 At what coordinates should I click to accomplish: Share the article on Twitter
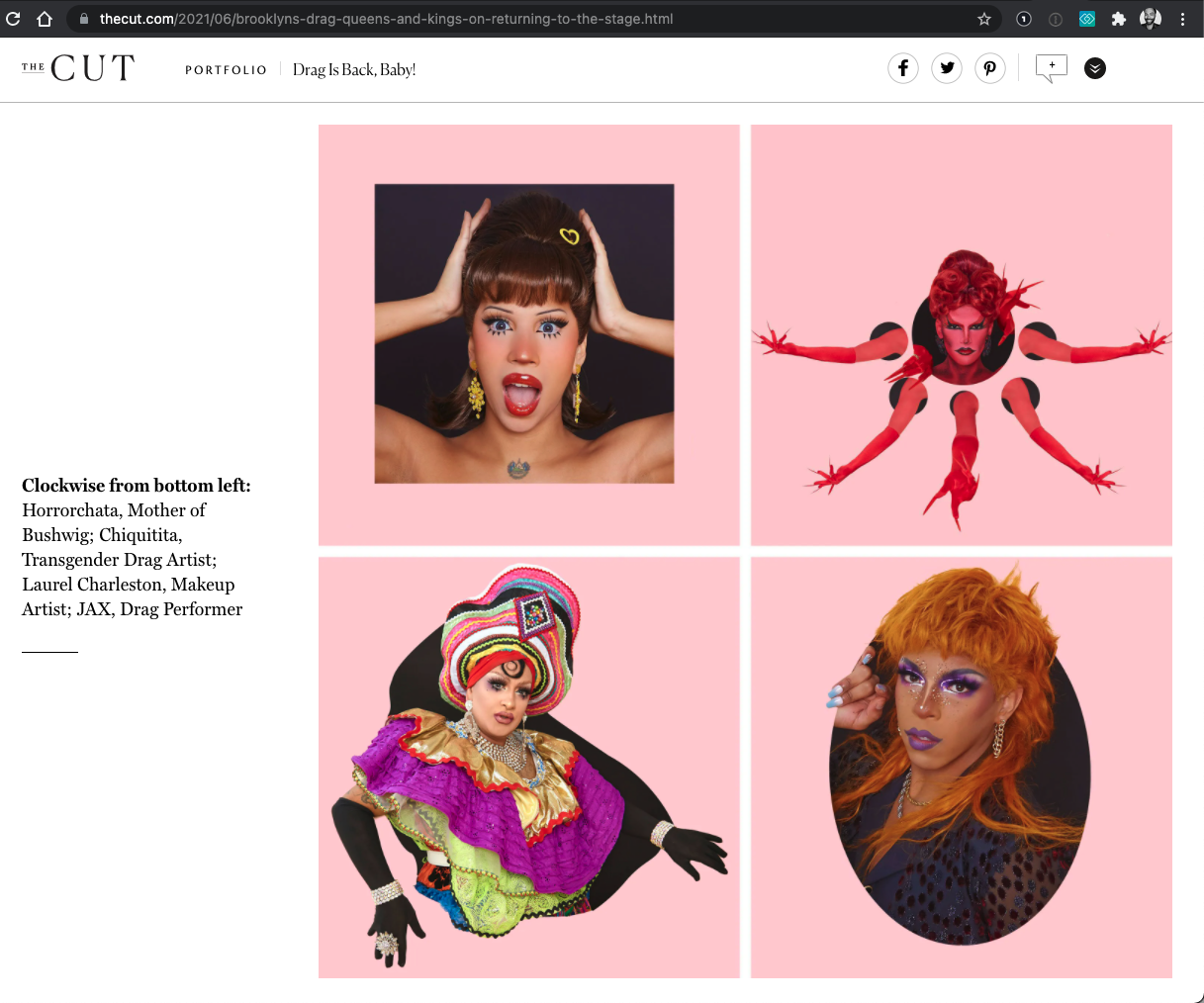(946, 68)
